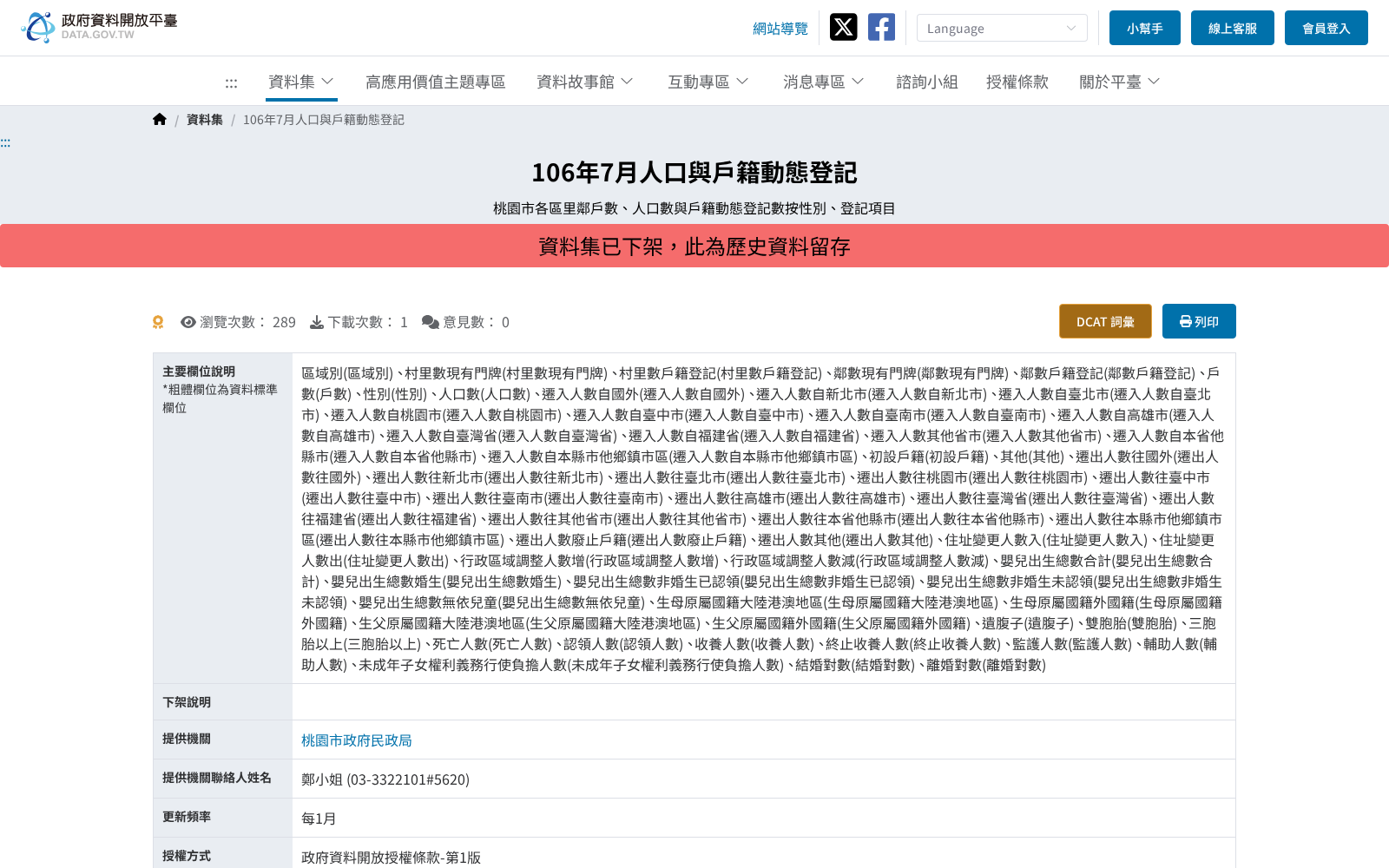Open the 諮詢小組 menu item
Viewport: 1389px width, 868px height.
(x=926, y=82)
